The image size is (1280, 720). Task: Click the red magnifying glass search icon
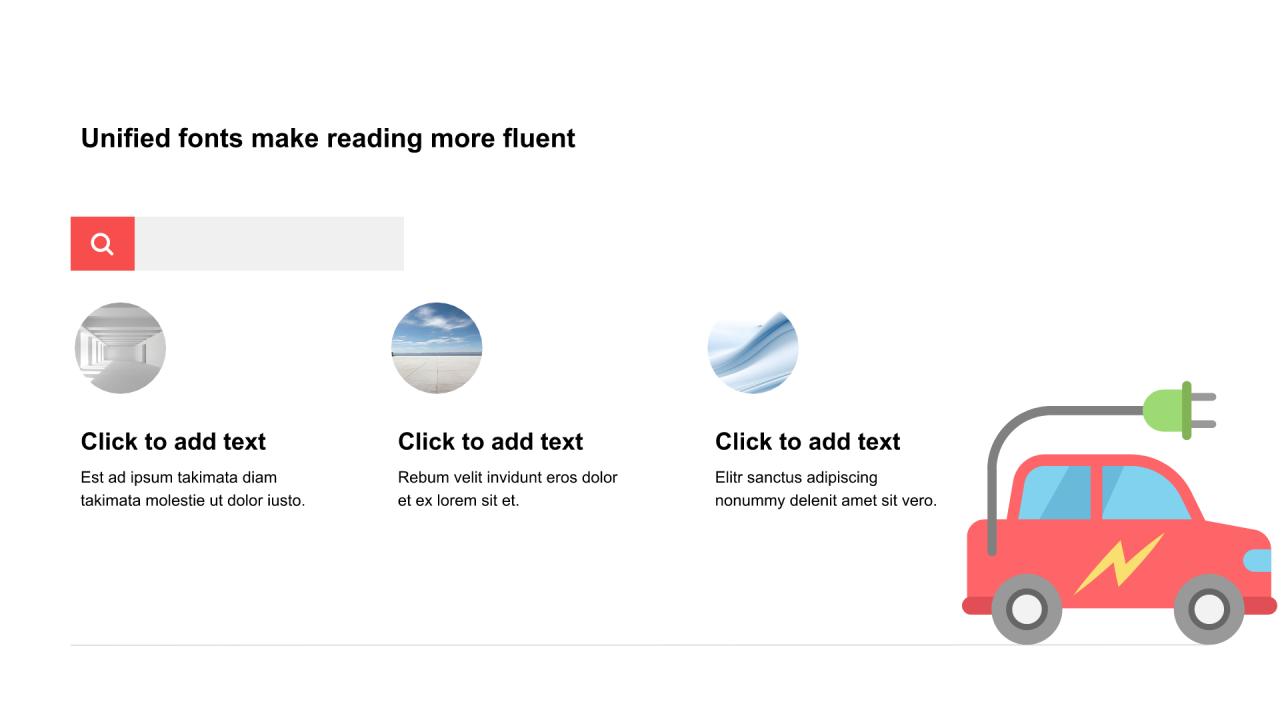[102, 243]
